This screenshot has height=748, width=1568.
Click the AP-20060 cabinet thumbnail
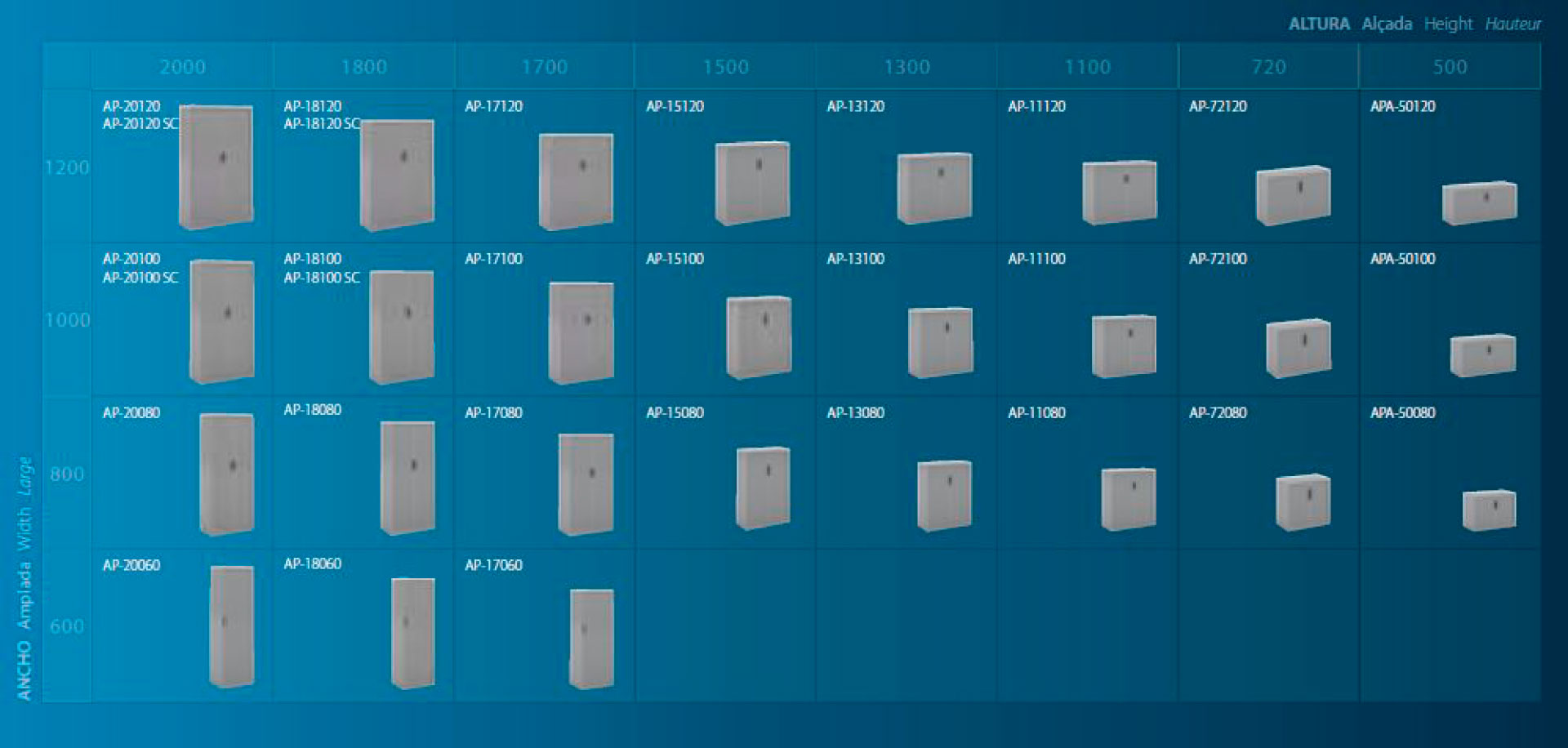click(x=232, y=626)
